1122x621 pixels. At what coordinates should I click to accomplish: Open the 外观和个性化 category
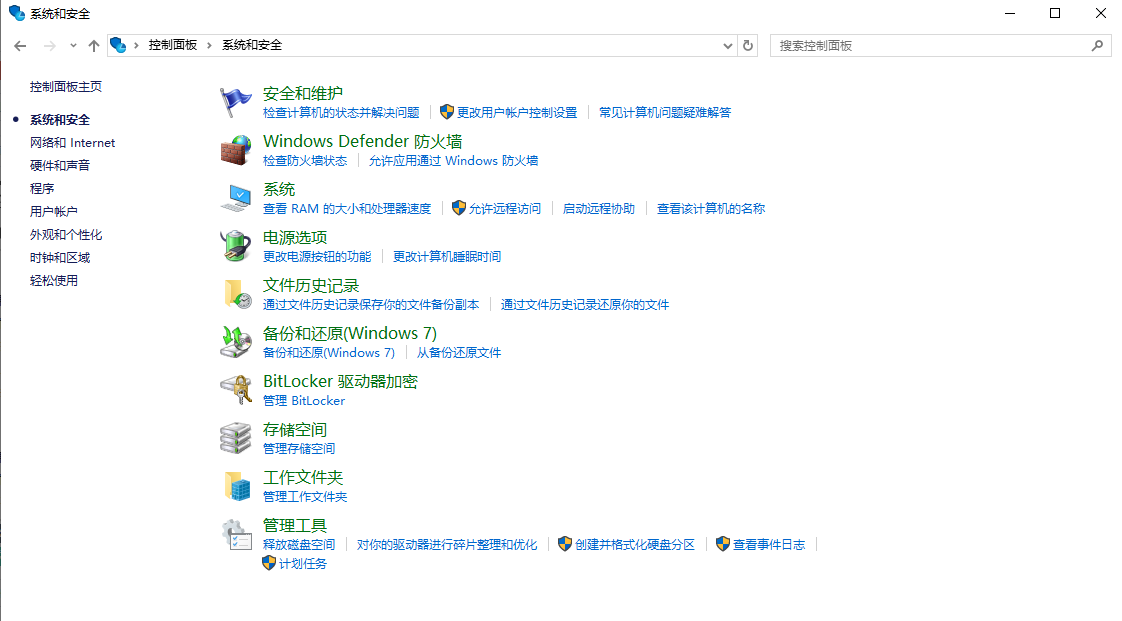click(x=66, y=235)
